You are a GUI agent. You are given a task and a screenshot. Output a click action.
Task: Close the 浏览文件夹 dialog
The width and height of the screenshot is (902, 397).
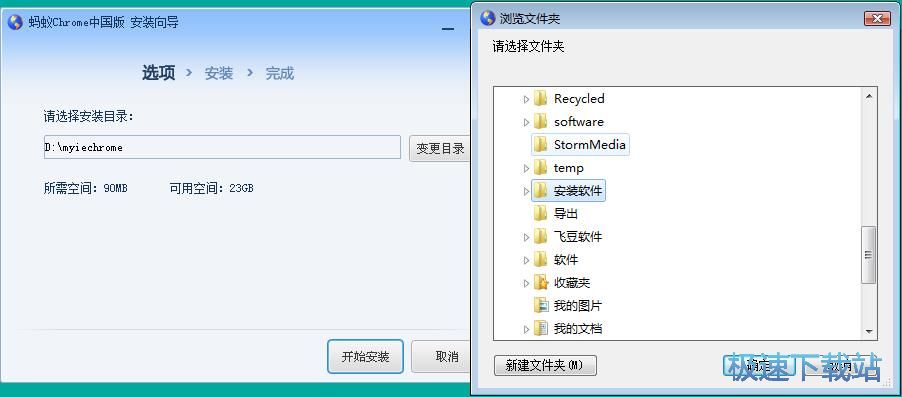[x=877, y=18]
